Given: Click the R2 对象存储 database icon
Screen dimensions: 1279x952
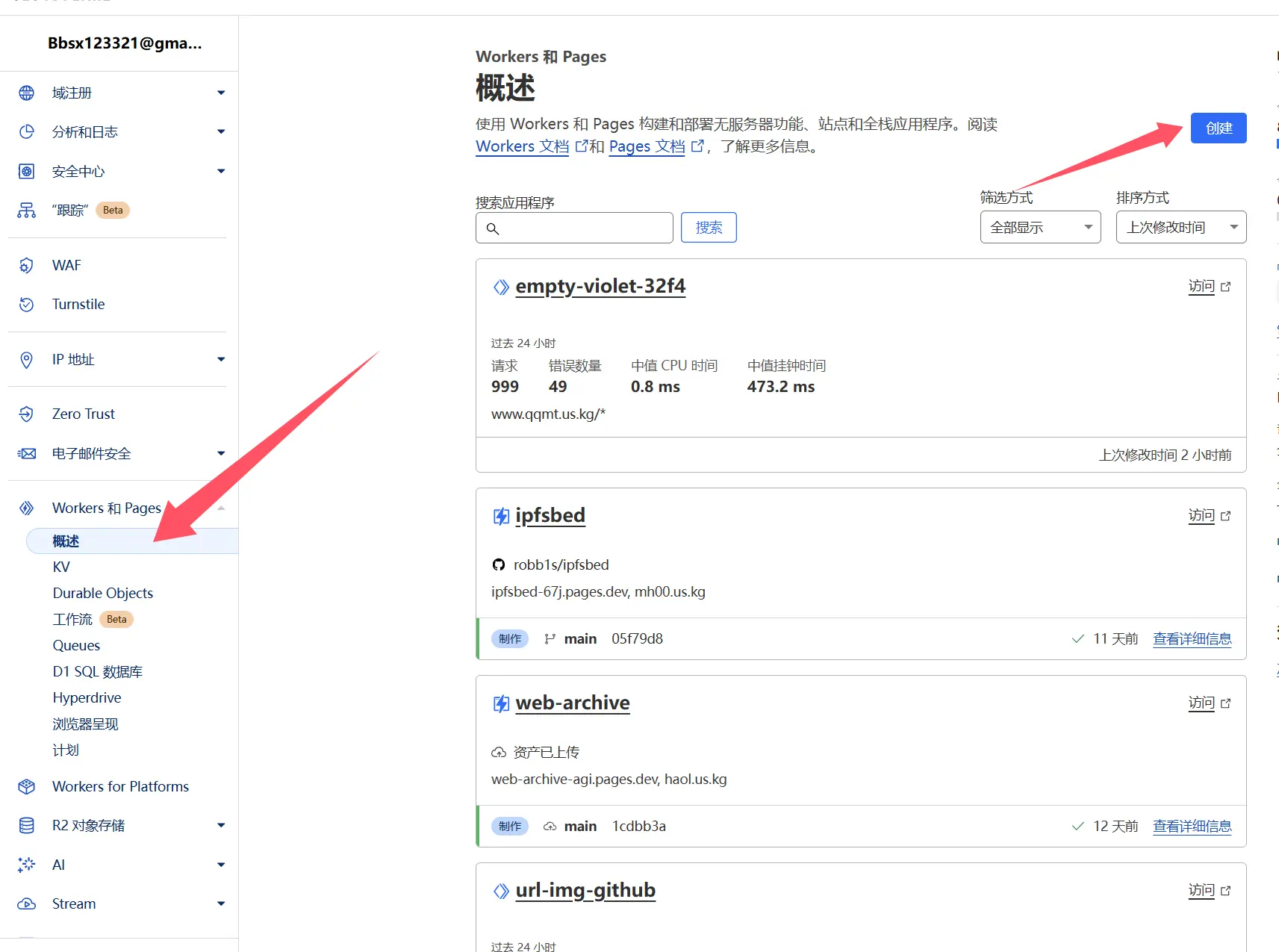Looking at the screenshot, I should pyautogui.click(x=27, y=825).
